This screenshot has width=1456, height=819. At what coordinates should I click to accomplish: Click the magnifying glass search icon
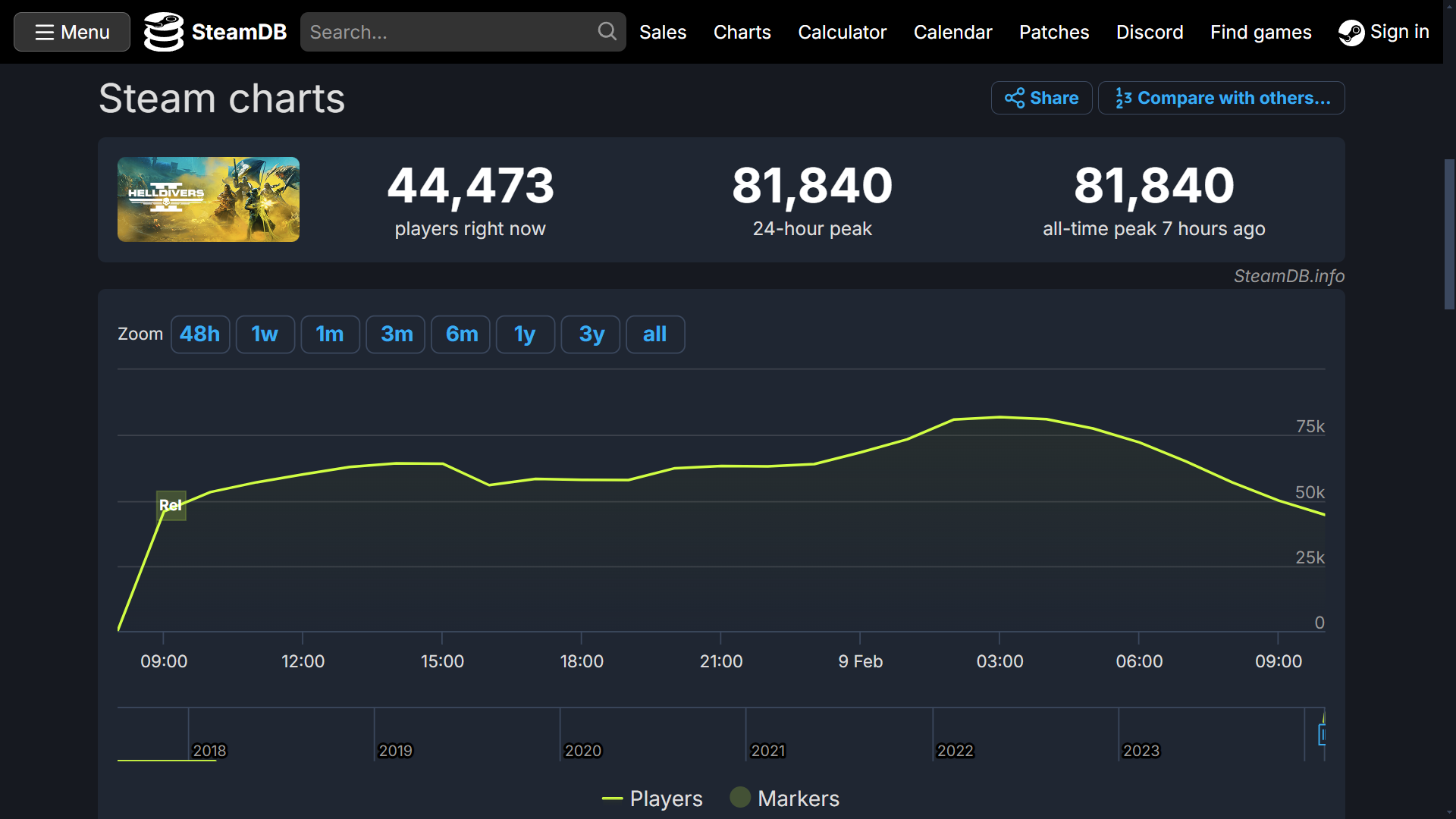607,31
